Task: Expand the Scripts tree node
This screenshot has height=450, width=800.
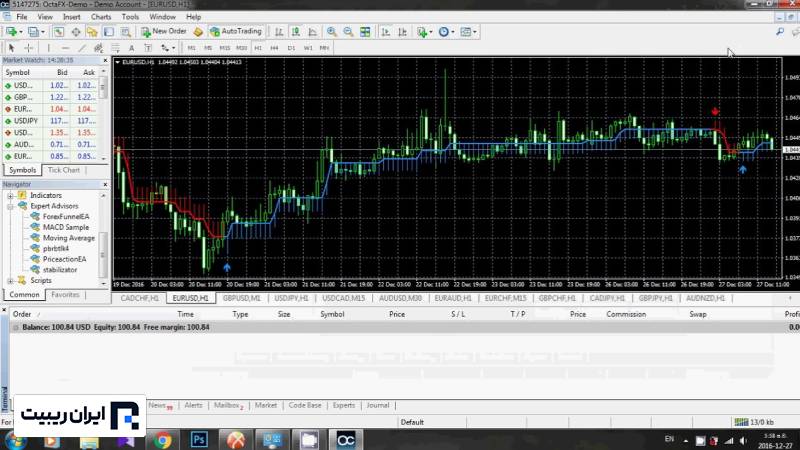Action: [x=11, y=280]
